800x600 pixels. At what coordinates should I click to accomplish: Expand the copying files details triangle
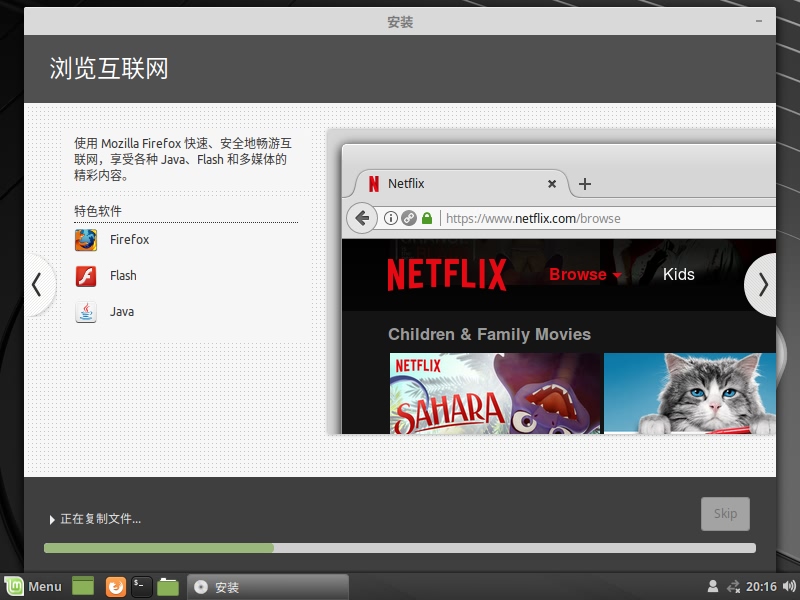coord(52,519)
